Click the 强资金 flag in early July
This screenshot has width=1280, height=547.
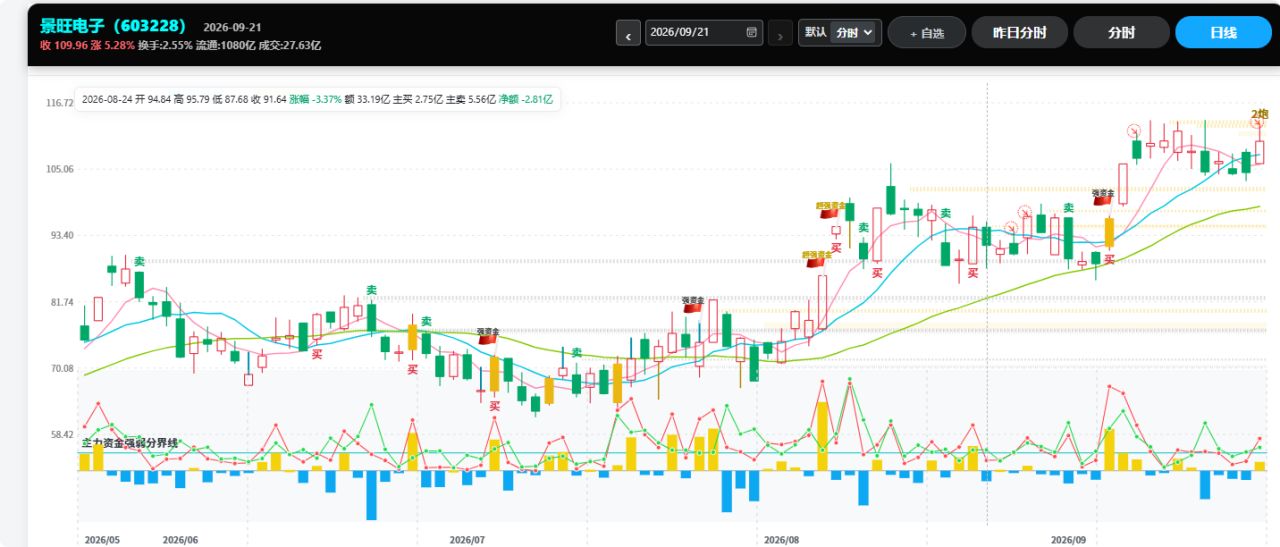click(488, 336)
